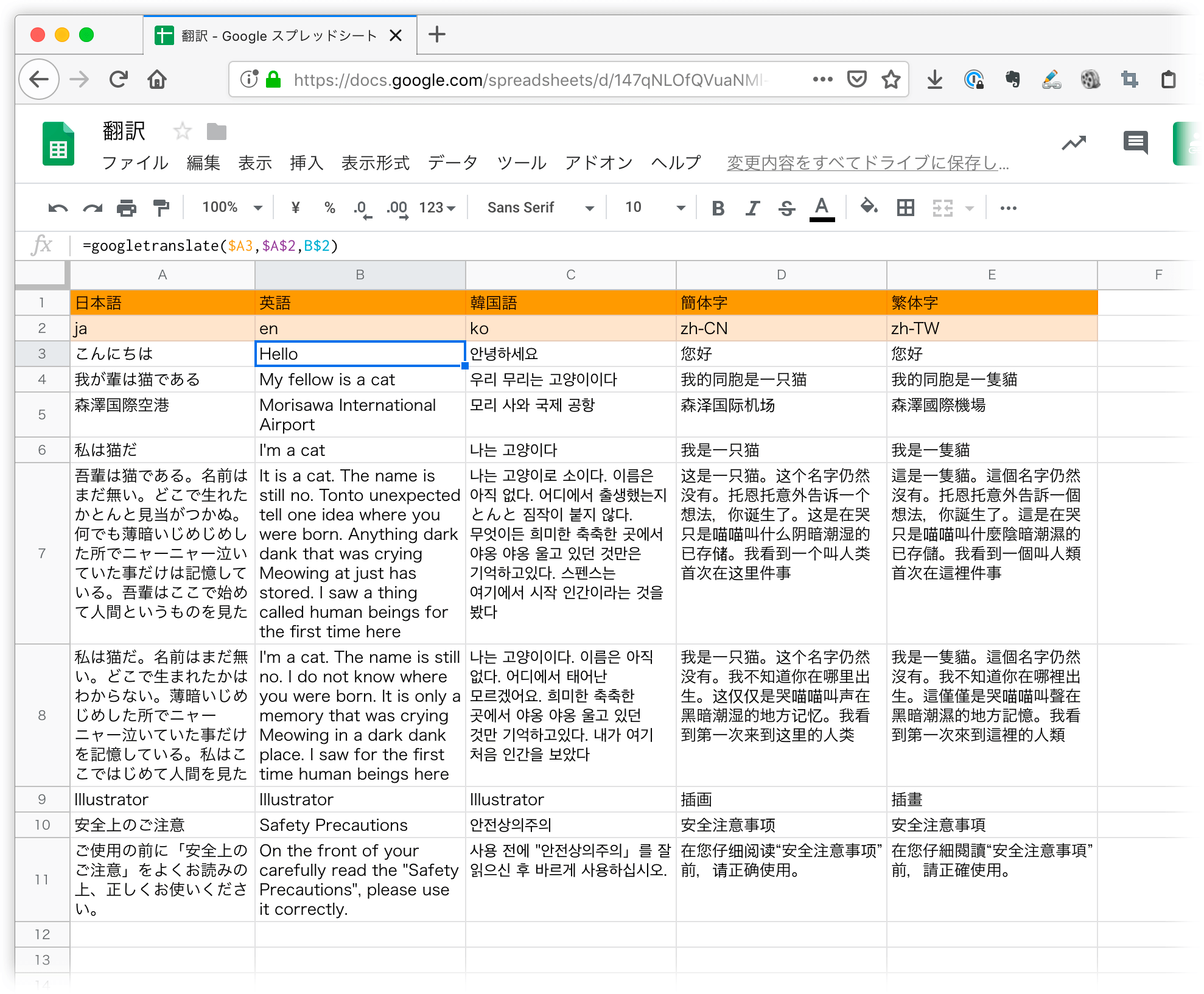Screen dimensions: 1204x994
Task: Open the text color picker
Action: coord(822,208)
